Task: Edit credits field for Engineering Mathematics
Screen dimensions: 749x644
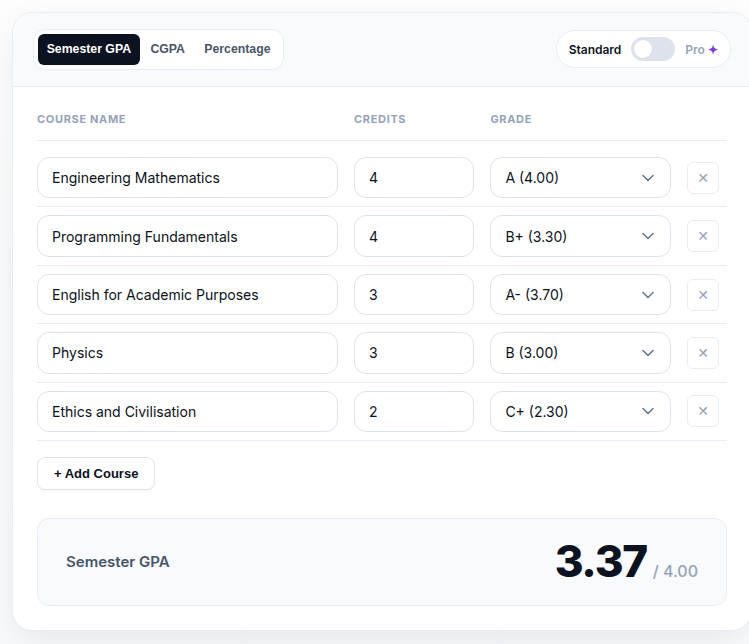Action: (414, 178)
